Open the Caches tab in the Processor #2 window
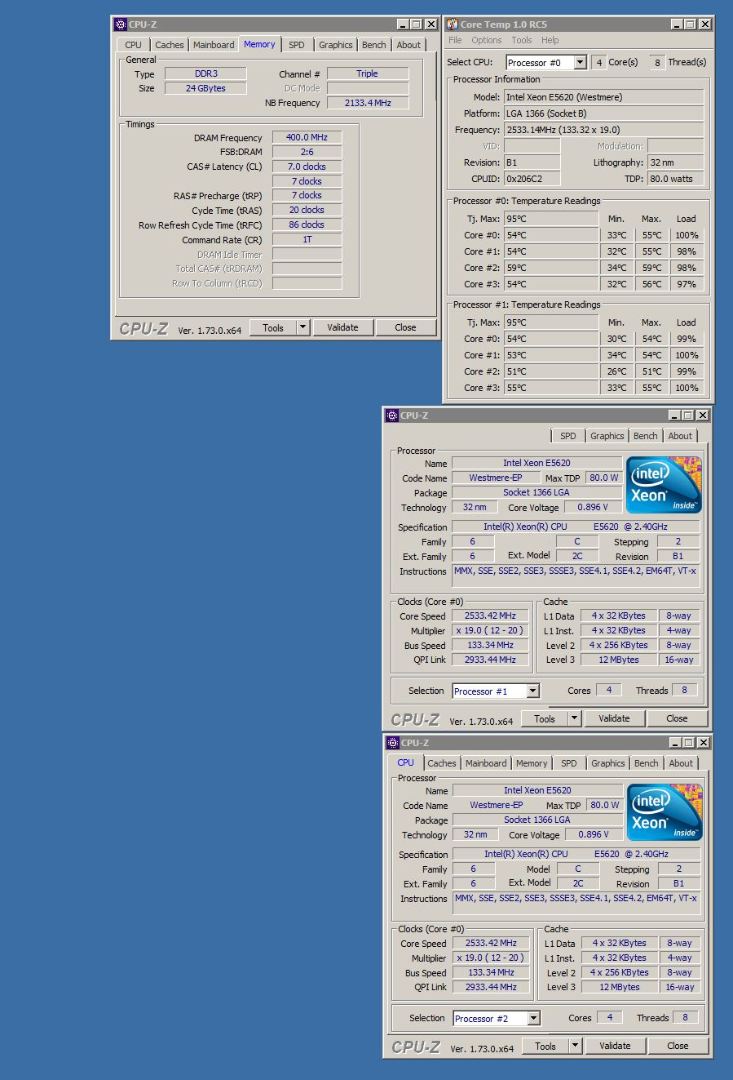Viewport: 733px width, 1080px height. [442, 763]
